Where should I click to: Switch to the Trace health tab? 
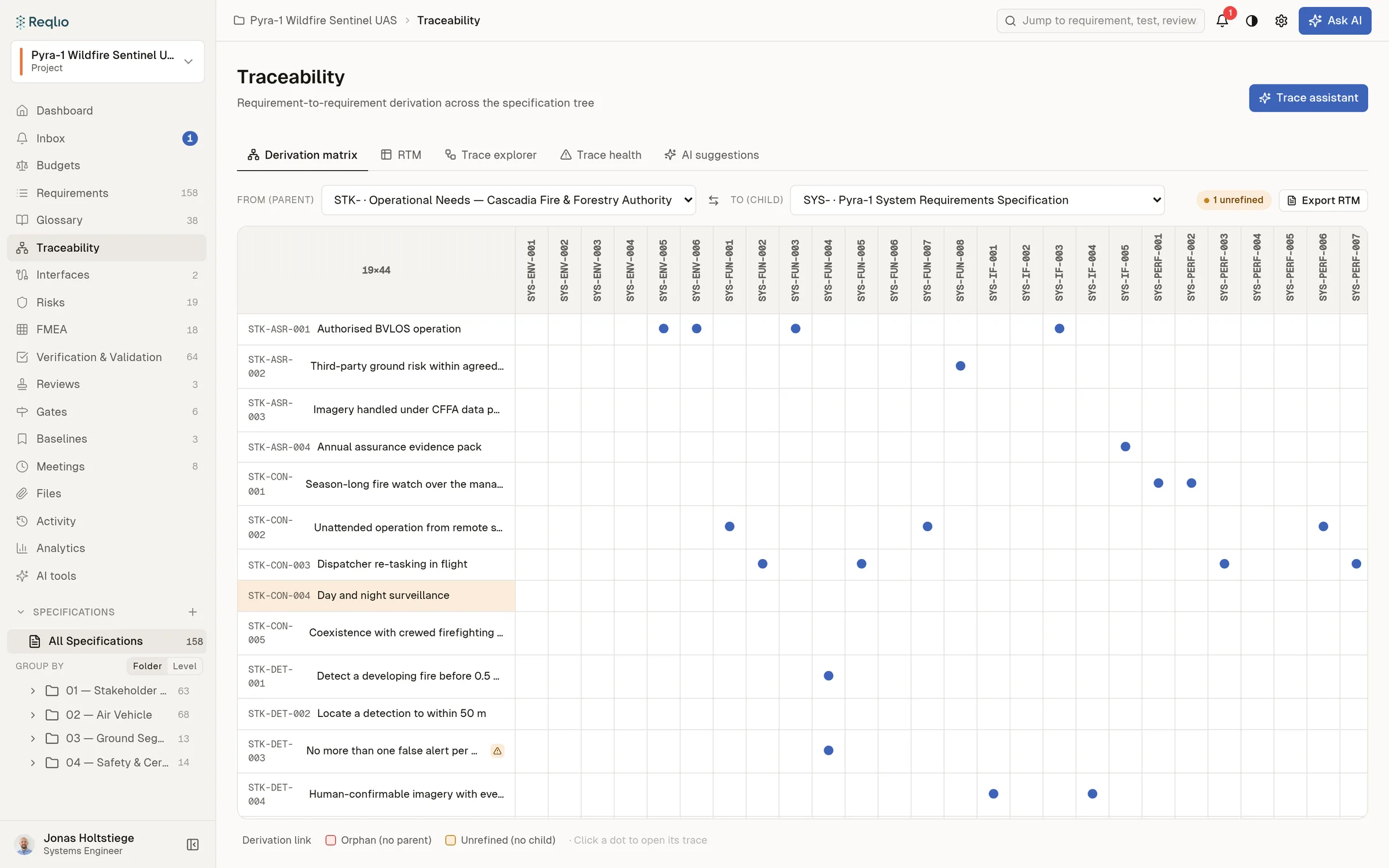(601, 155)
